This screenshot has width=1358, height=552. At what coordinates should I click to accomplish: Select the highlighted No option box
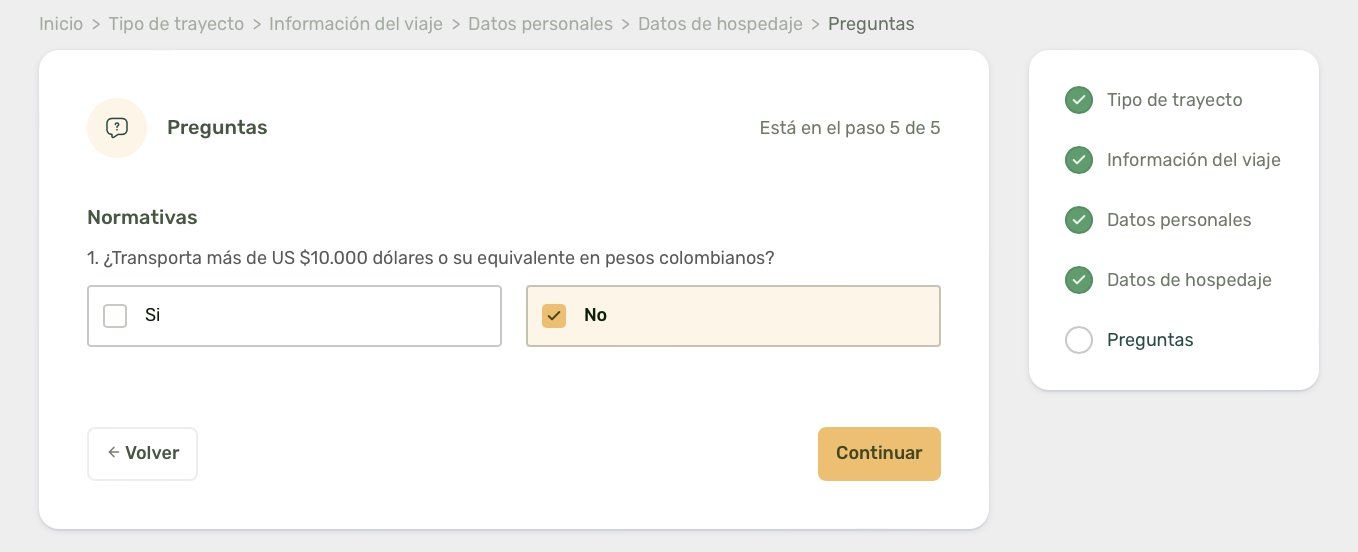[x=733, y=316]
